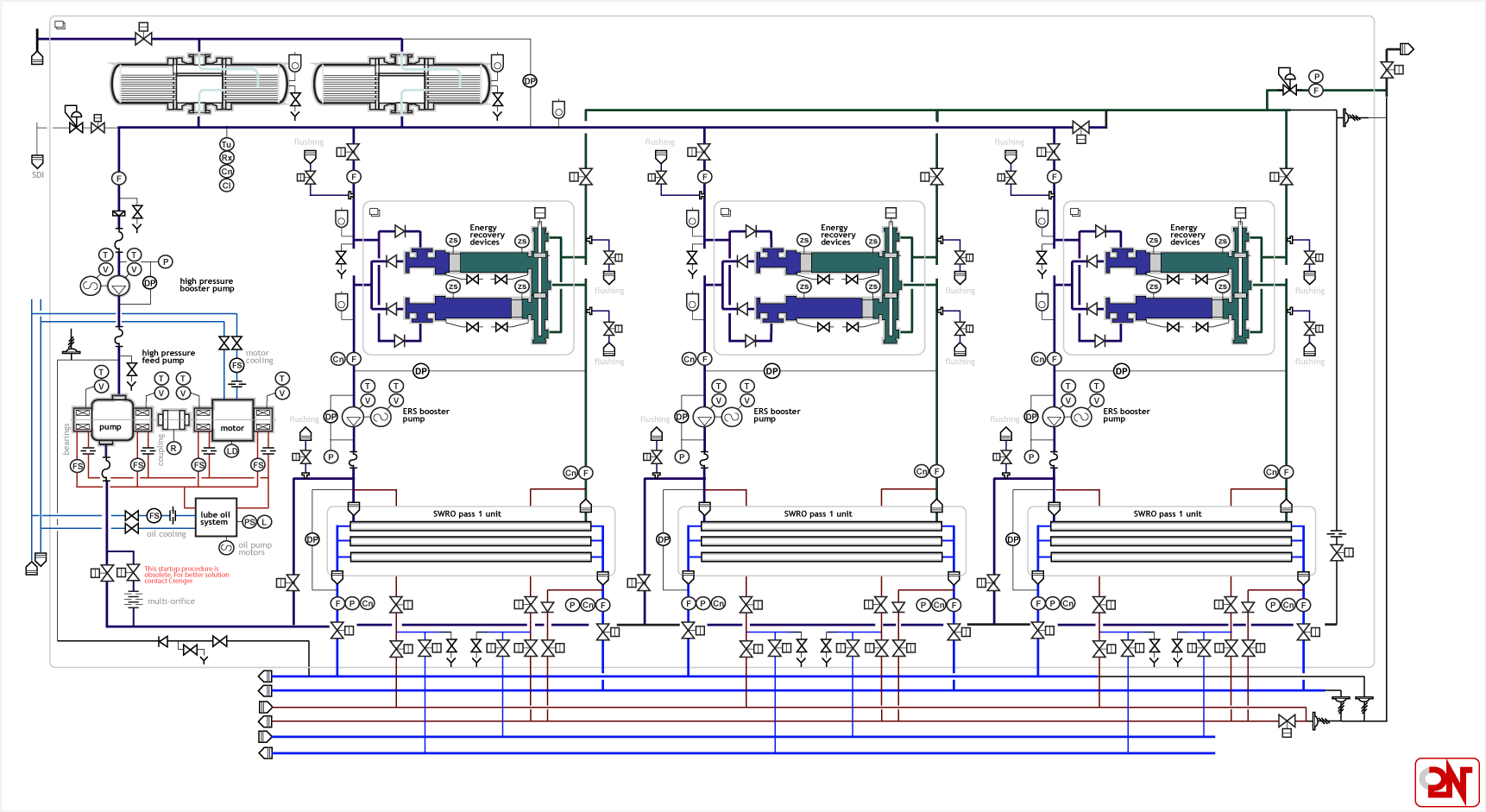Click the 'oil pump motors' label
1486x812 pixels.
point(255,549)
